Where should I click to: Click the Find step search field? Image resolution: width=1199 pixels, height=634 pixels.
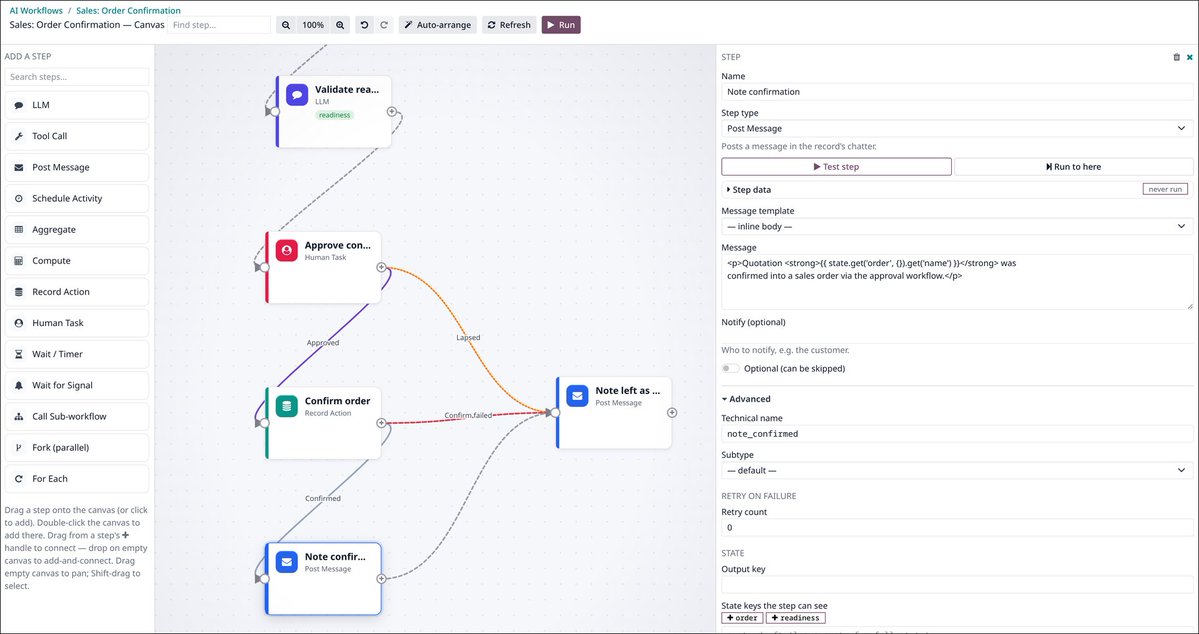pyautogui.click(x=219, y=25)
